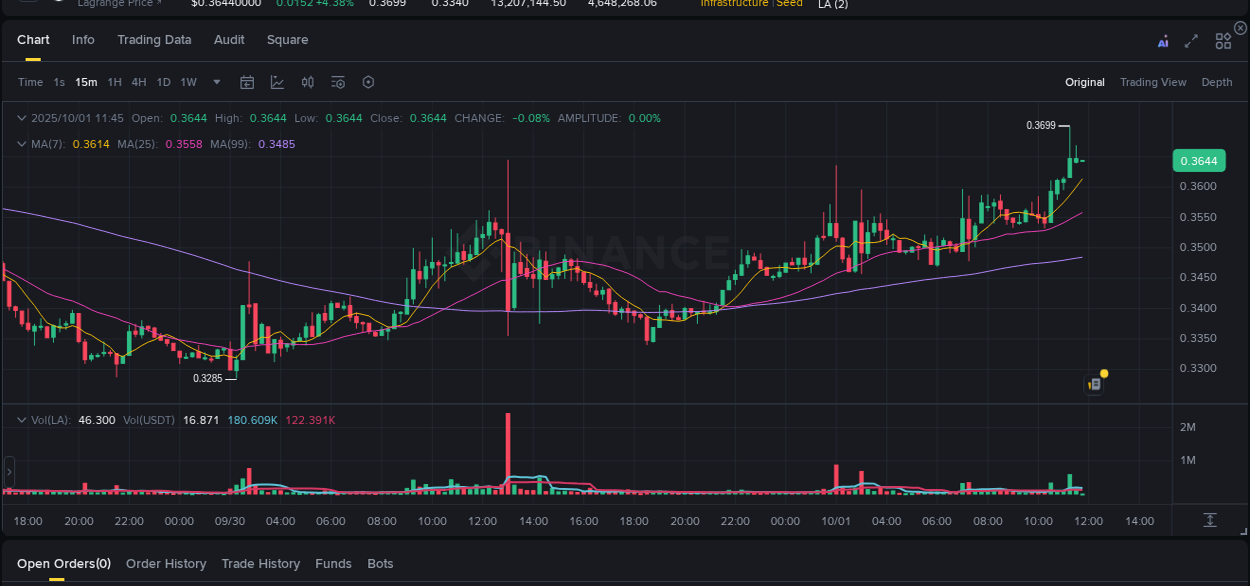Select the candlestick comparison icon

coord(308,82)
